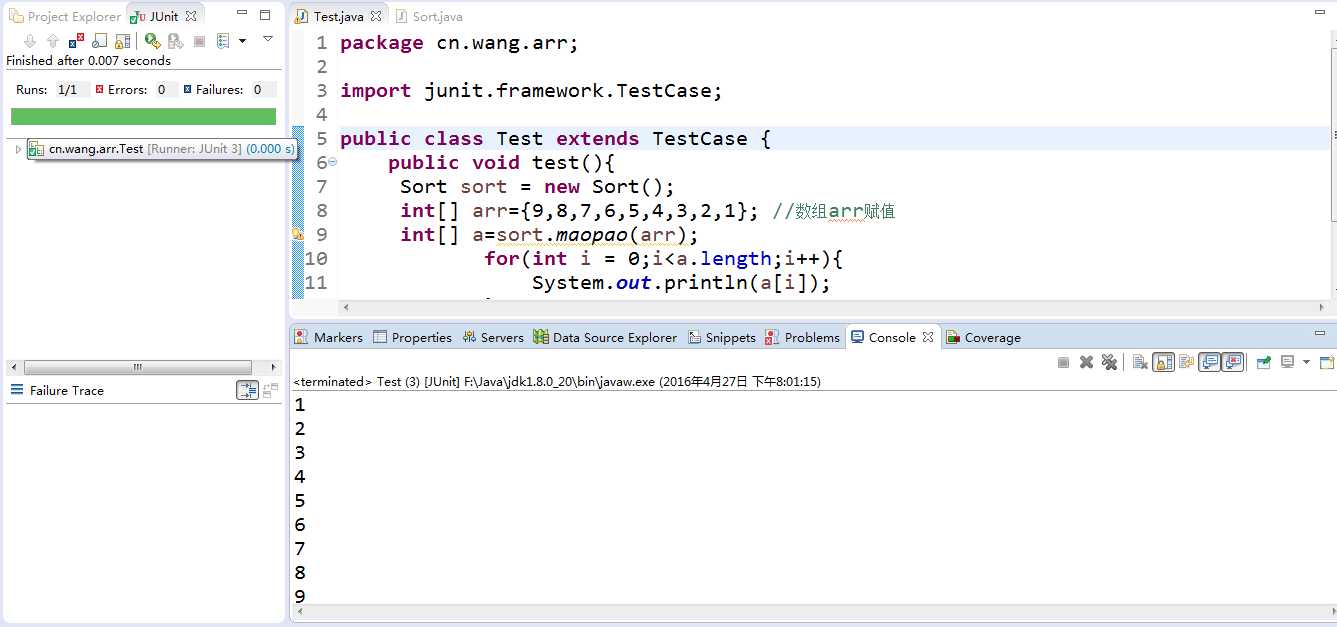Toggle Filter Stack Trace in Failure Trace
This screenshot has height=627, width=1337.
point(247,390)
